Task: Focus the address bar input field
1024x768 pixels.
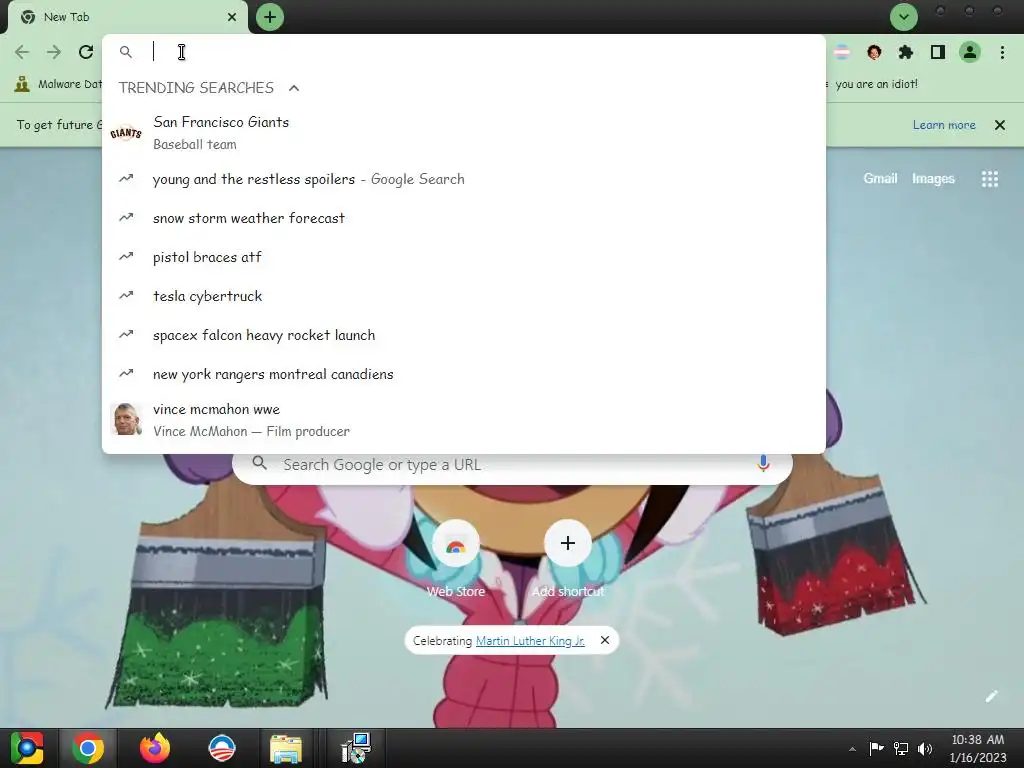Action: (x=483, y=52)
